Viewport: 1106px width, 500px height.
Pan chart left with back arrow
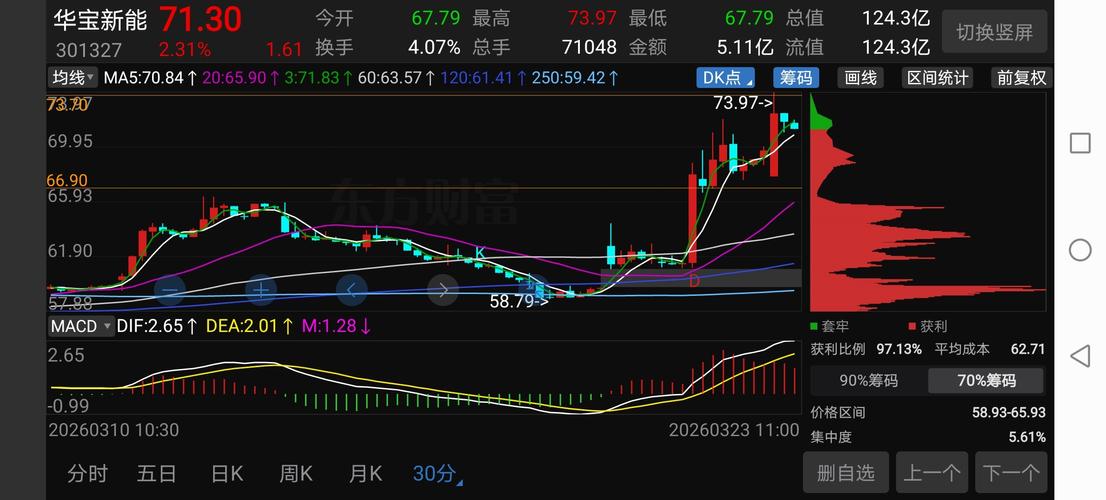(351, 290)
